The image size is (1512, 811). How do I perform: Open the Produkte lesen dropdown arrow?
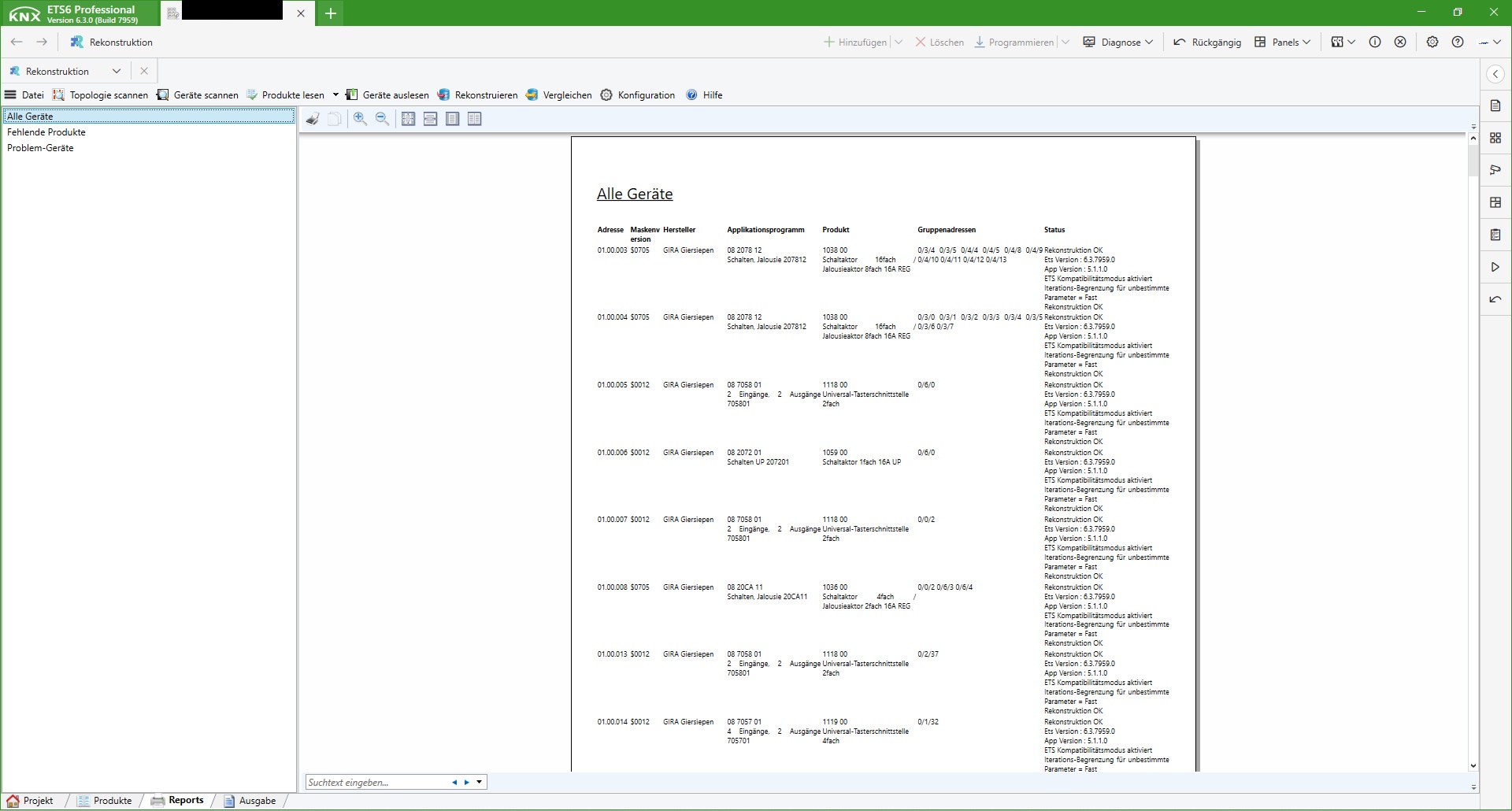[x=335, y=95]
